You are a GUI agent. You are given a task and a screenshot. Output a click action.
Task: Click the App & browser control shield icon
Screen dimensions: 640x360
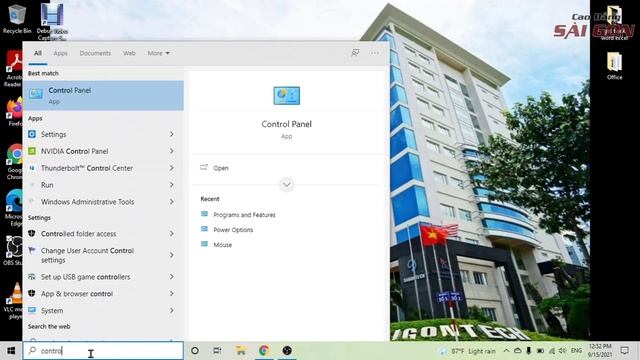pyautogui.click(x=32, y=293)
